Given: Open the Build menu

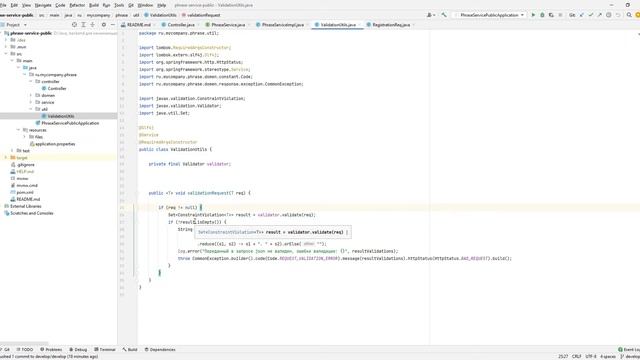Looking at the screenshot, I should 94,5.
